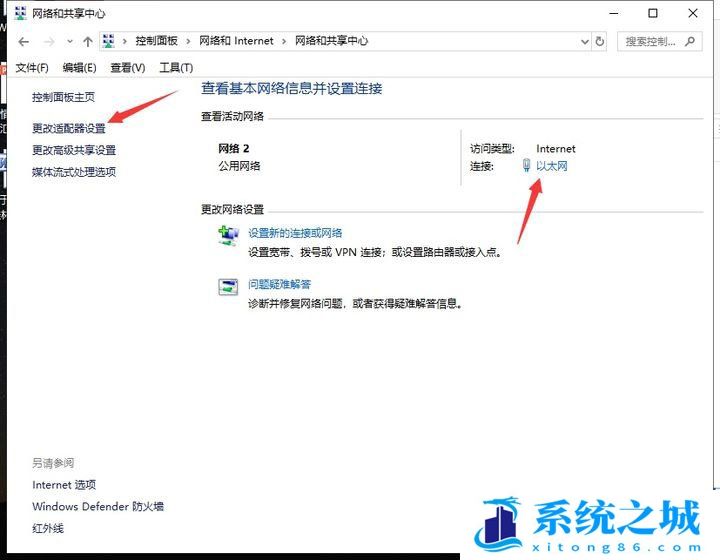Click the 公用网络 text
Image resolution: width=720 pixels, height=560 pixels.
239,166
